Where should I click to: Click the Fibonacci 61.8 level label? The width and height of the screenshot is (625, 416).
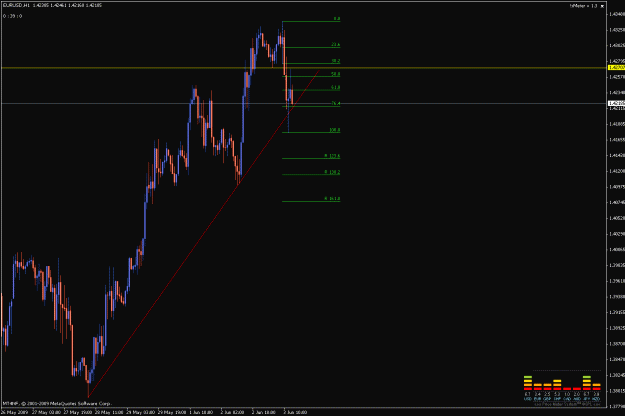click(x=335, y=87)
